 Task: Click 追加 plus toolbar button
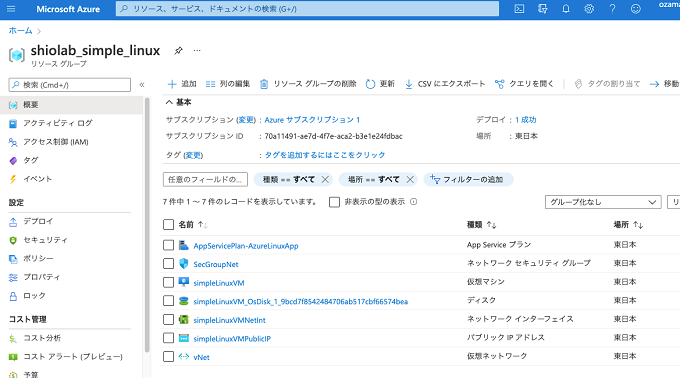coord(182,84)
